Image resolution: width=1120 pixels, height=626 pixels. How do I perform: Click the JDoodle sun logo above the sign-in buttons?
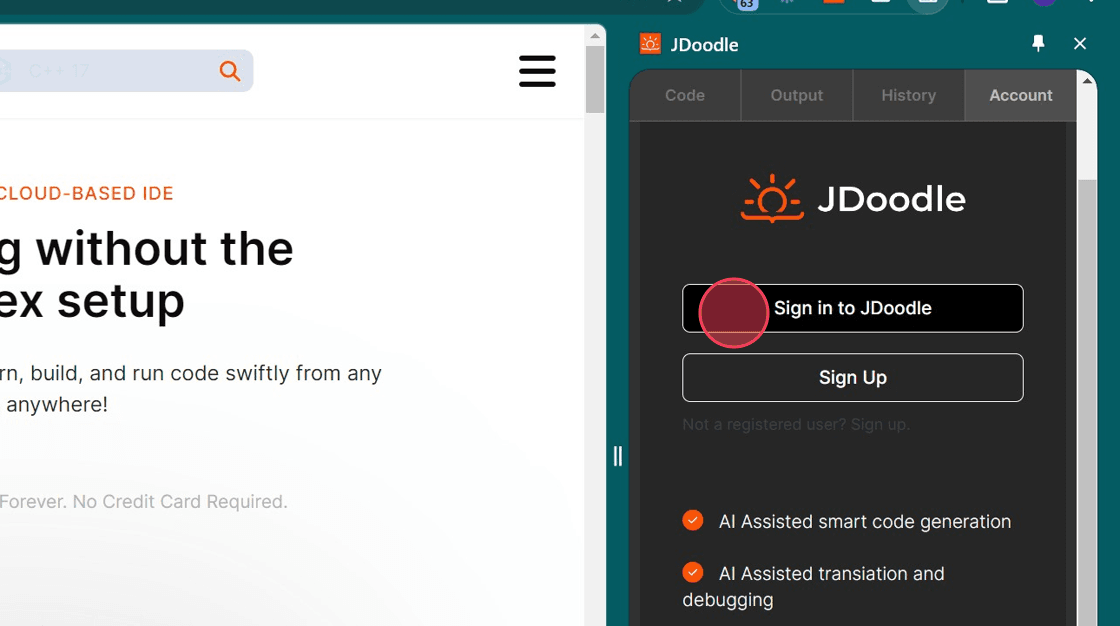[x=772, y=197]
